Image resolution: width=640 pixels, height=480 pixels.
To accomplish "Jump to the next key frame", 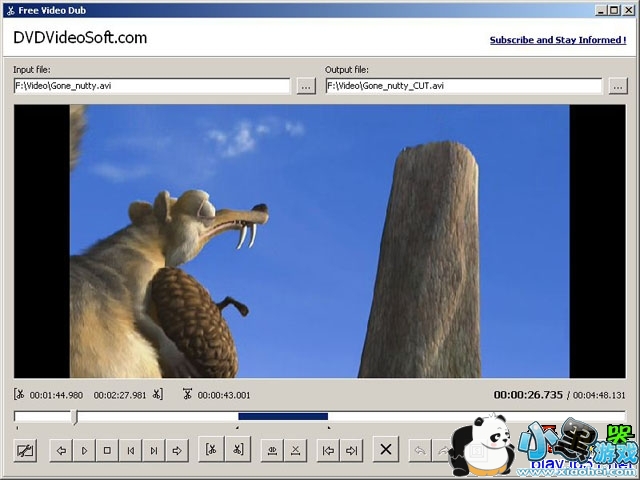I will [154, 451].
